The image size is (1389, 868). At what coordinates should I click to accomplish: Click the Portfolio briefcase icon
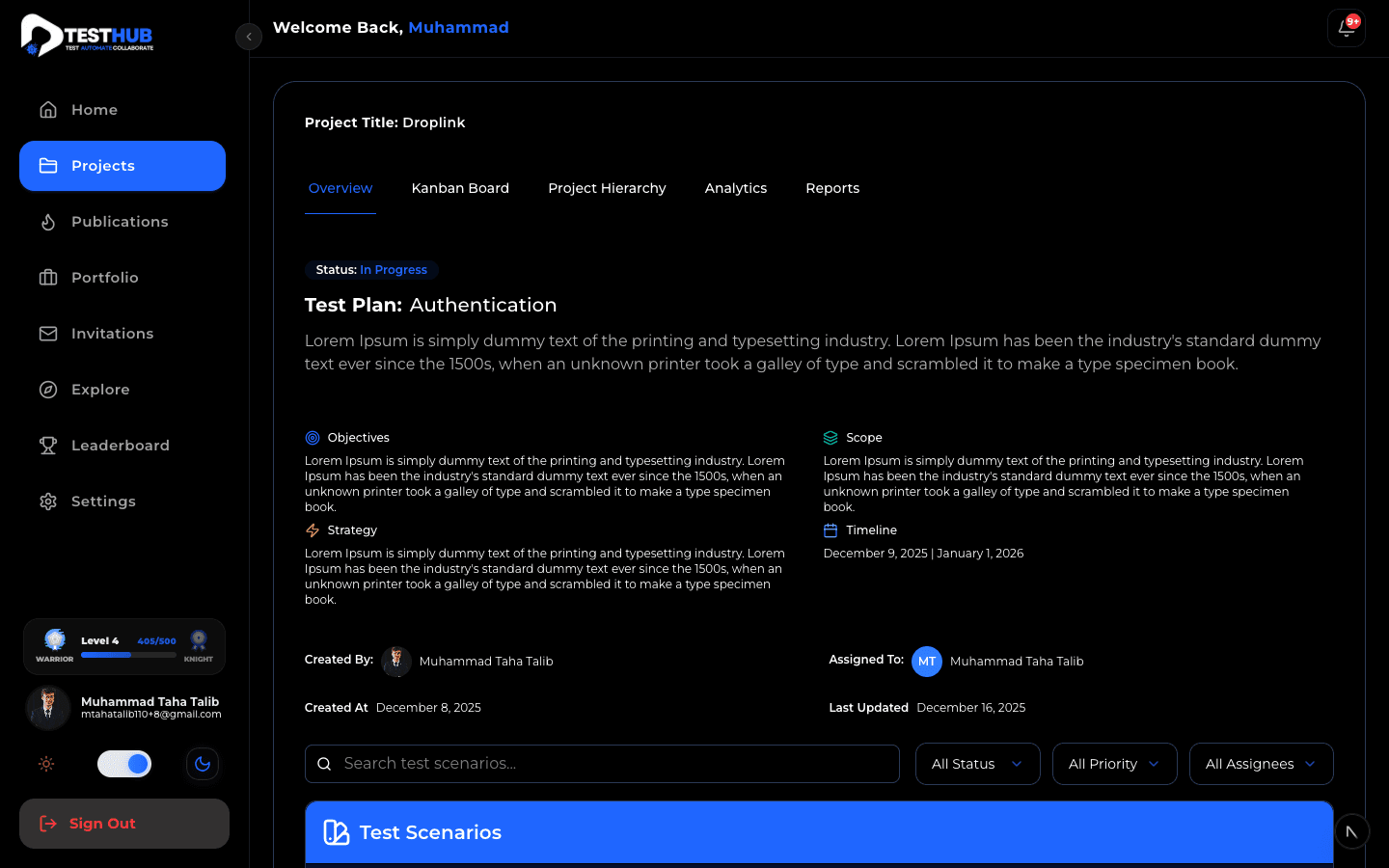point(48,278)
